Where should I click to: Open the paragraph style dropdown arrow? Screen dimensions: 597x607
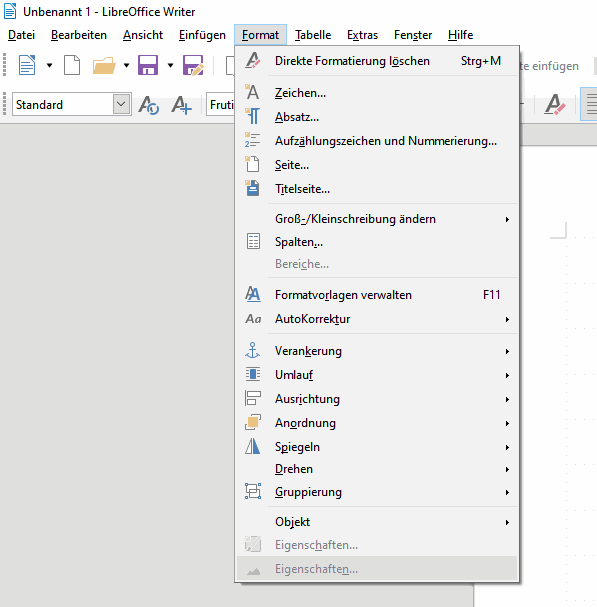coord(121,104)
